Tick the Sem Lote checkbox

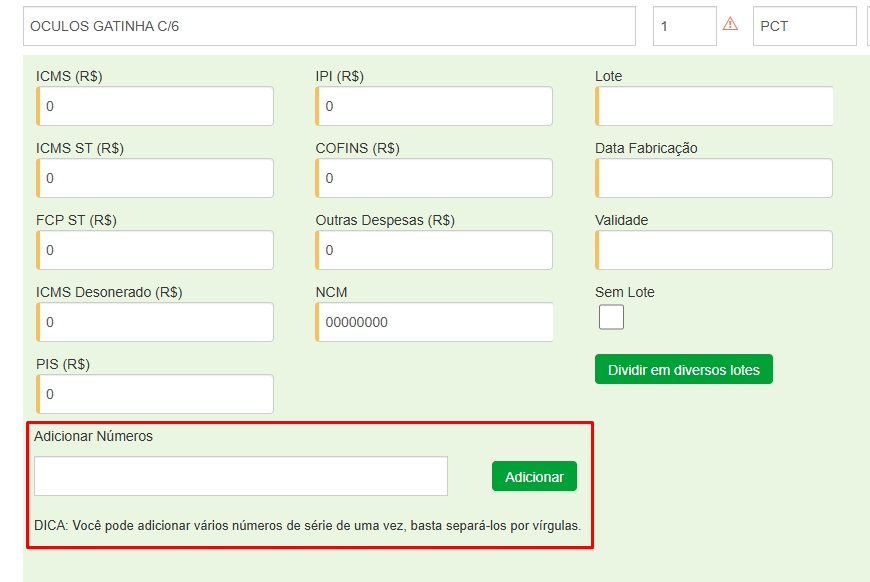tap(611, 317)
